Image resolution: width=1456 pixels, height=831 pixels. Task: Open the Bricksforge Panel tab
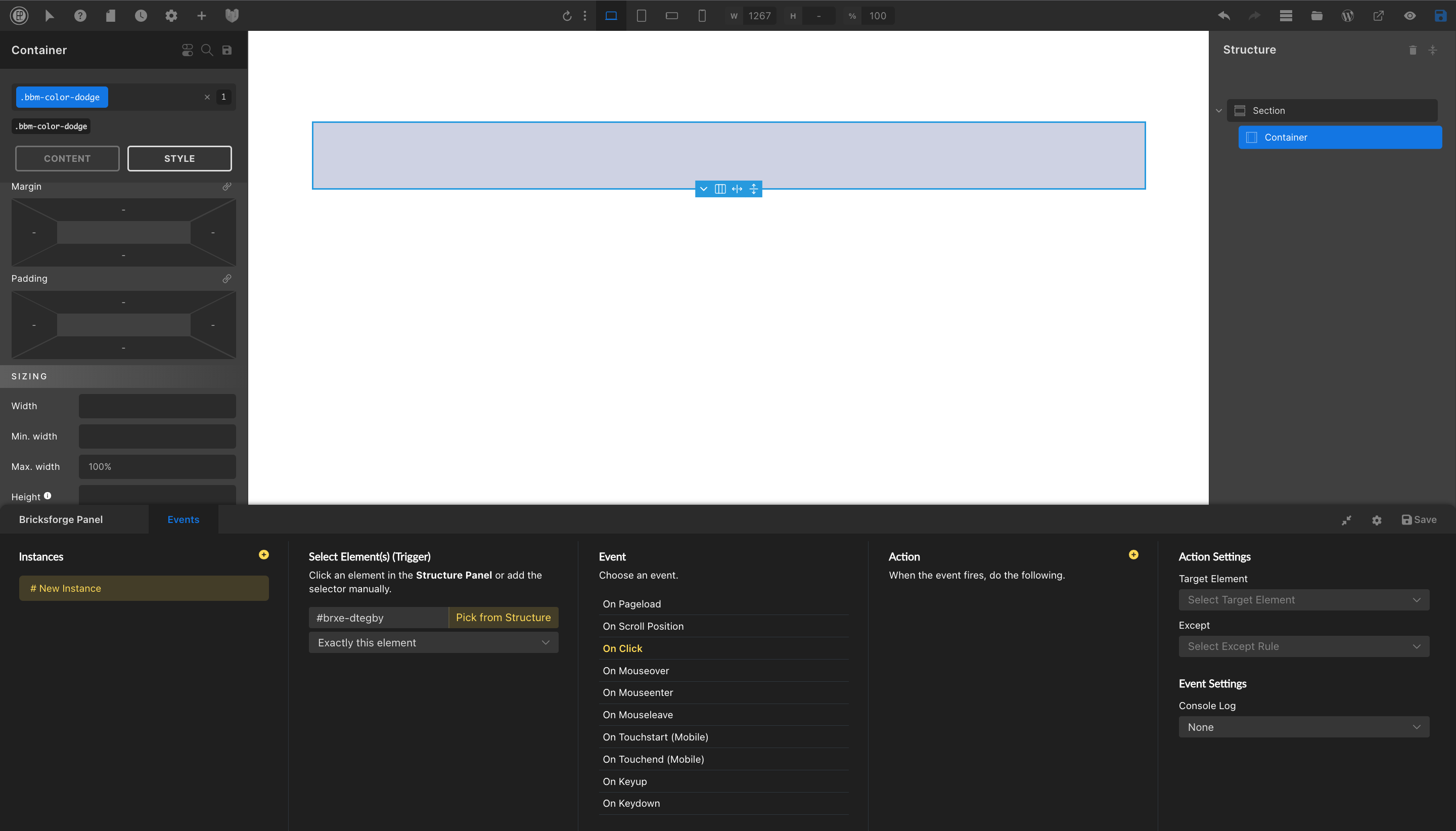pyautogui.click(x=61, y=519)
